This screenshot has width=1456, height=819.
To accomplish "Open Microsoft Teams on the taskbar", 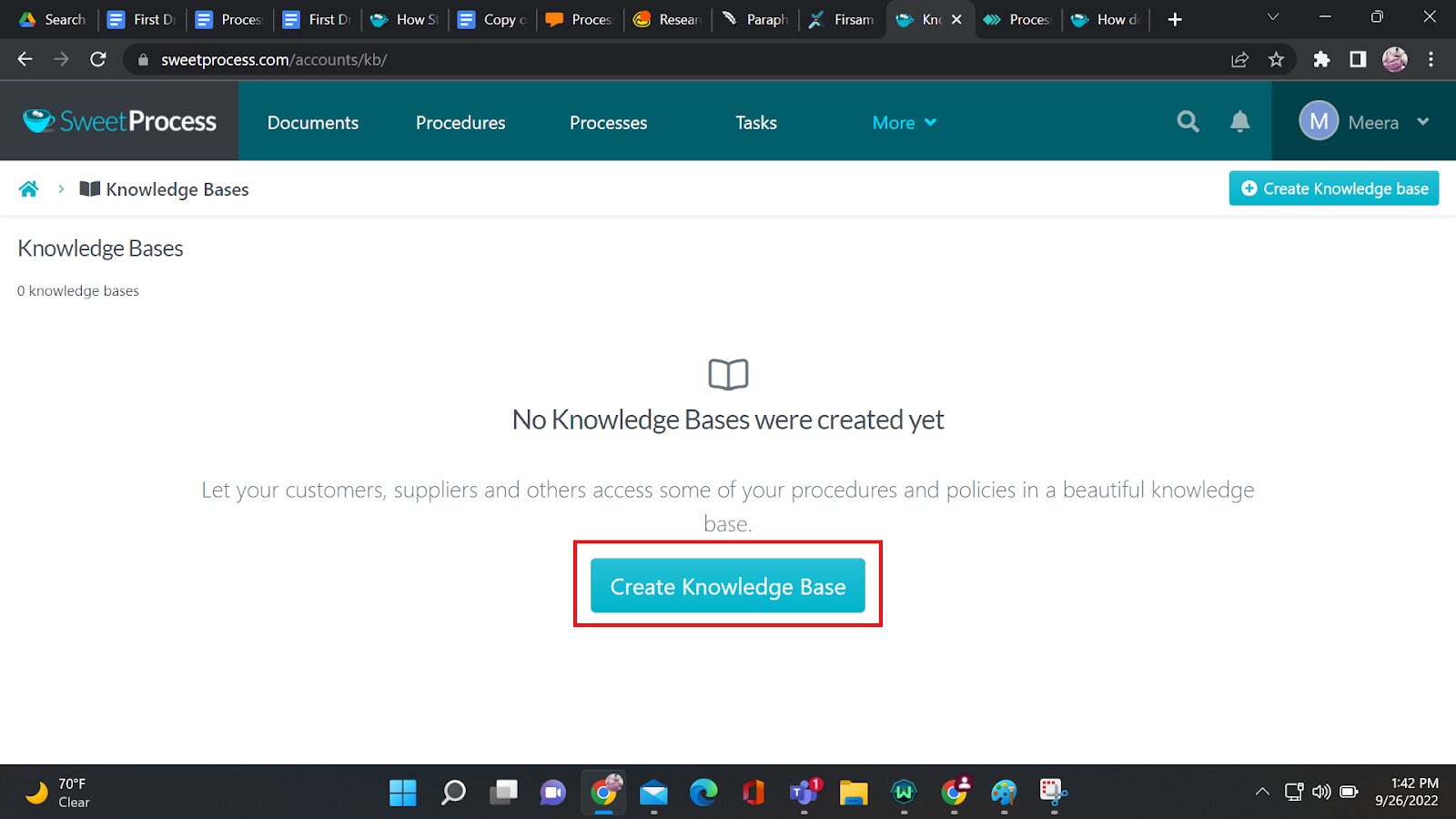I will pos(804,793).
